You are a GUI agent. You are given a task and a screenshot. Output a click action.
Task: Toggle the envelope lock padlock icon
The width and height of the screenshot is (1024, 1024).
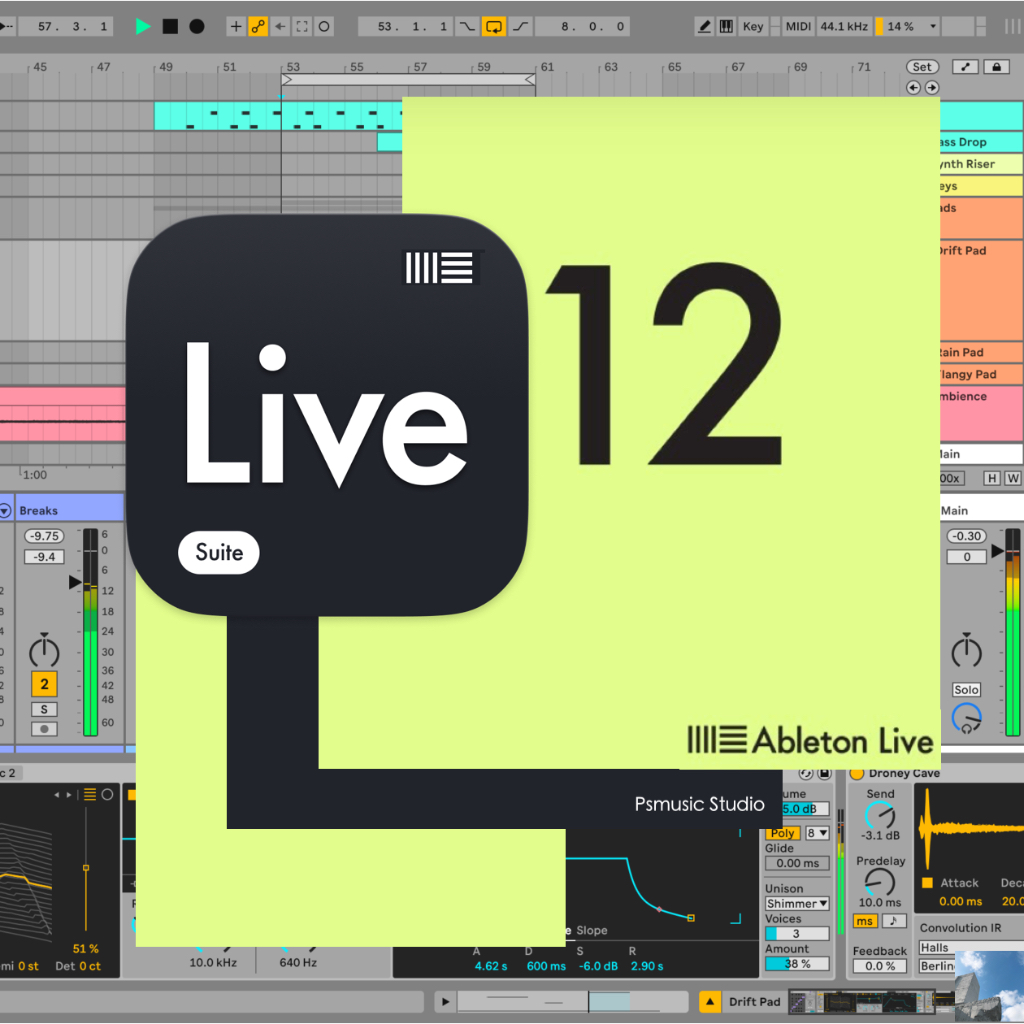pos(996,66)
